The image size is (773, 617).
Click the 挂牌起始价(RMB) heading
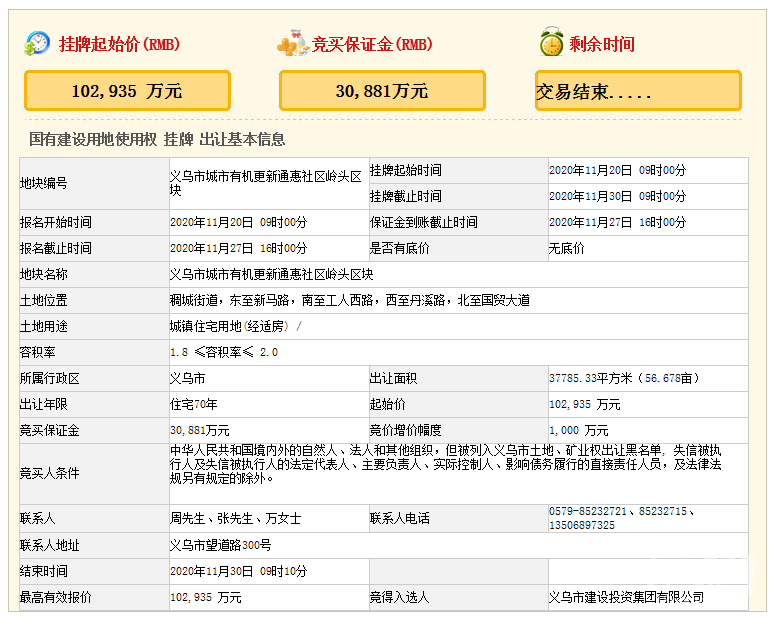coord(119,44)
